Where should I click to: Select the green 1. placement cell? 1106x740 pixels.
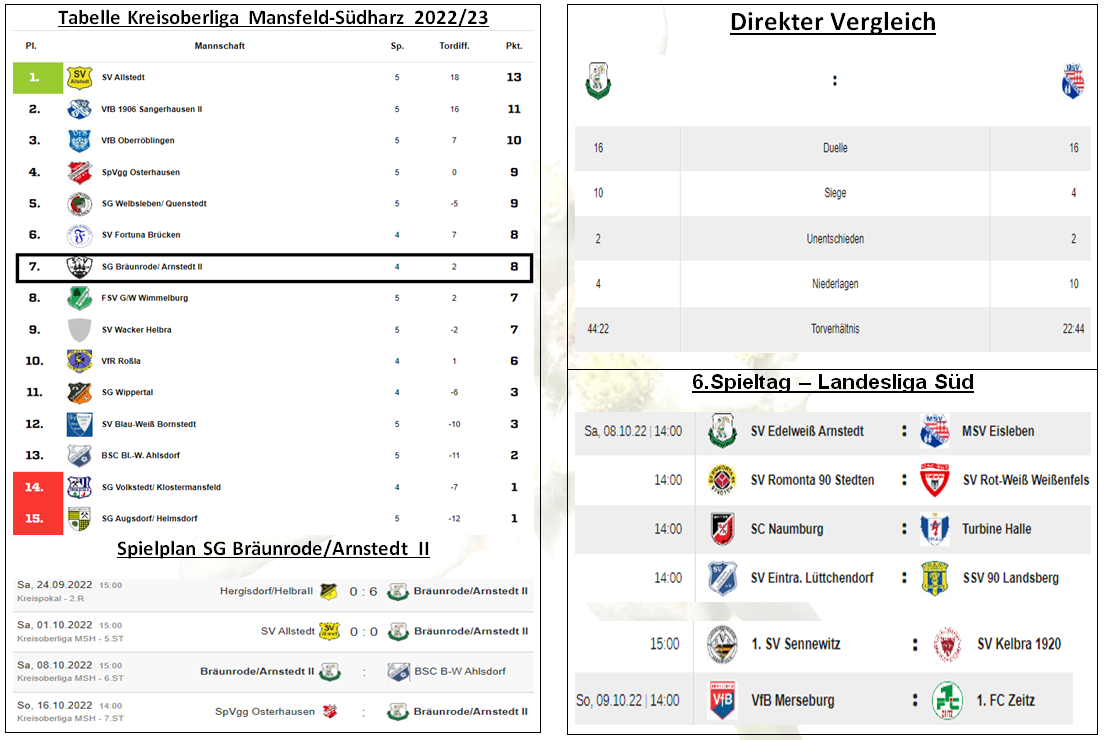click(x=38, y=78)
